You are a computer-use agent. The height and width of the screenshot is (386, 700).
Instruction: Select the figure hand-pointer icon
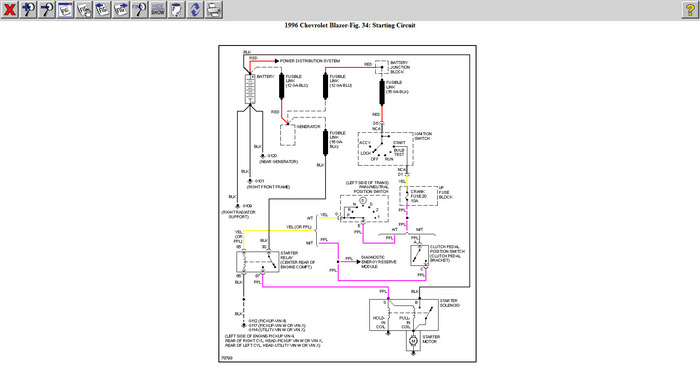click(x=84, y=9)
